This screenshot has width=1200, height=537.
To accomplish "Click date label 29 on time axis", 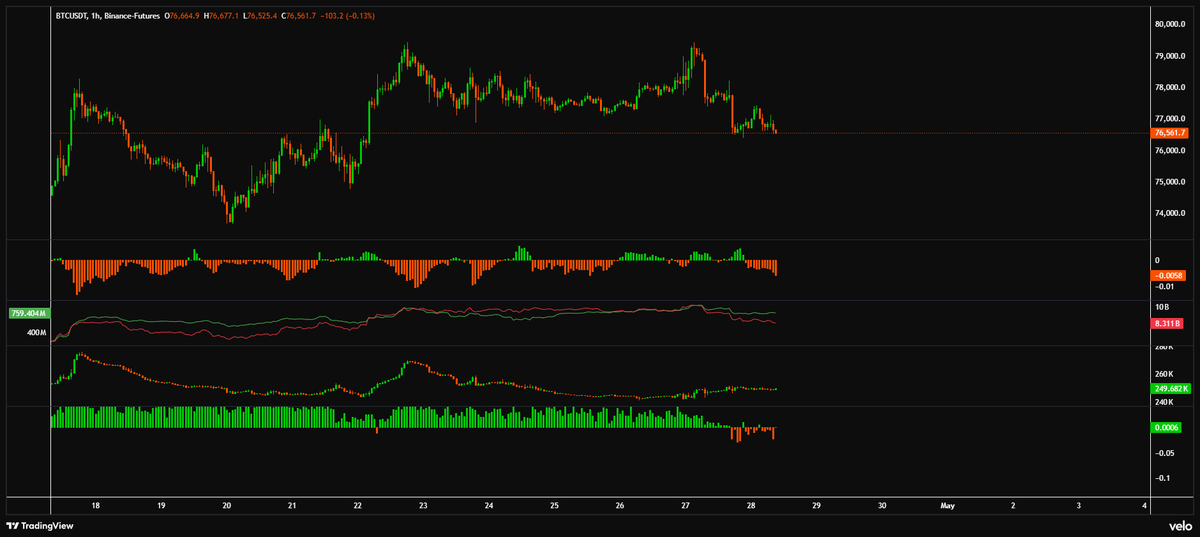I will point(817,506).
